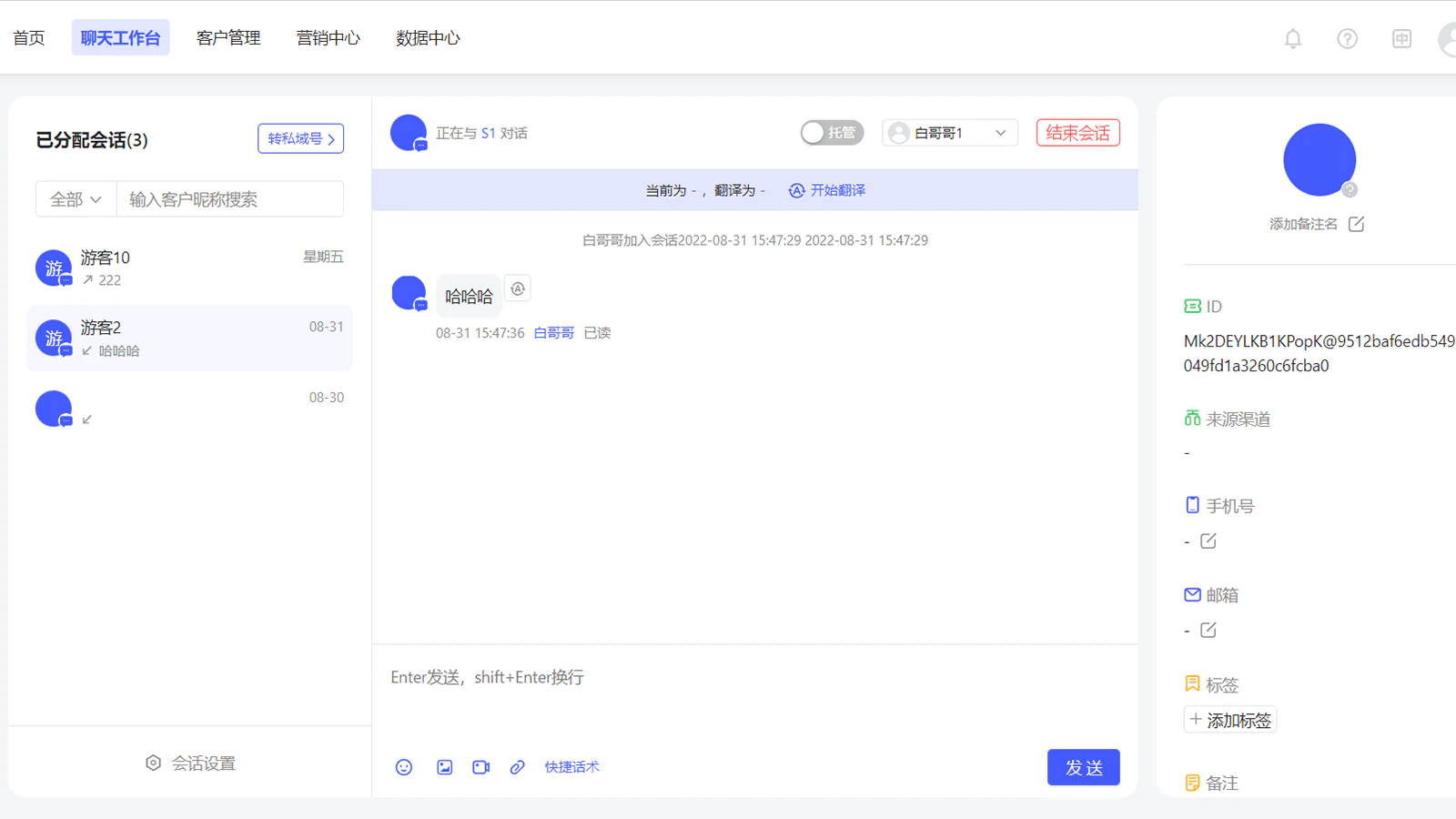The height and width of the screenshot is (819, 1456).
Task: Click the send image icon
Action: click(x=444, y=767)
